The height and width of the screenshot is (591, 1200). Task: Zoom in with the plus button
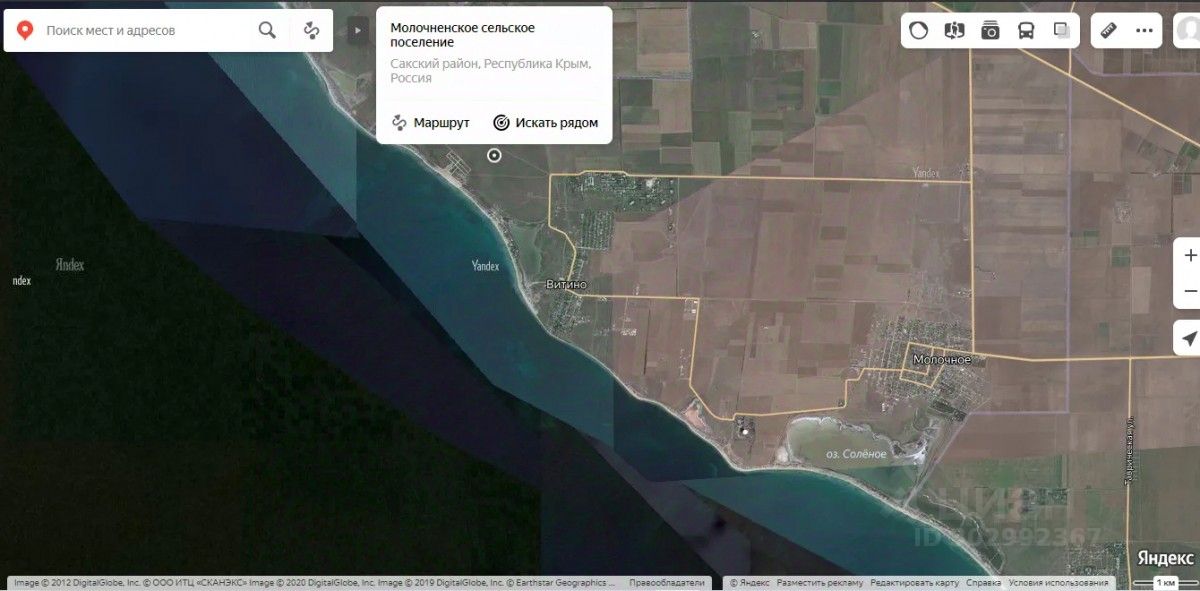point(1189,256)
